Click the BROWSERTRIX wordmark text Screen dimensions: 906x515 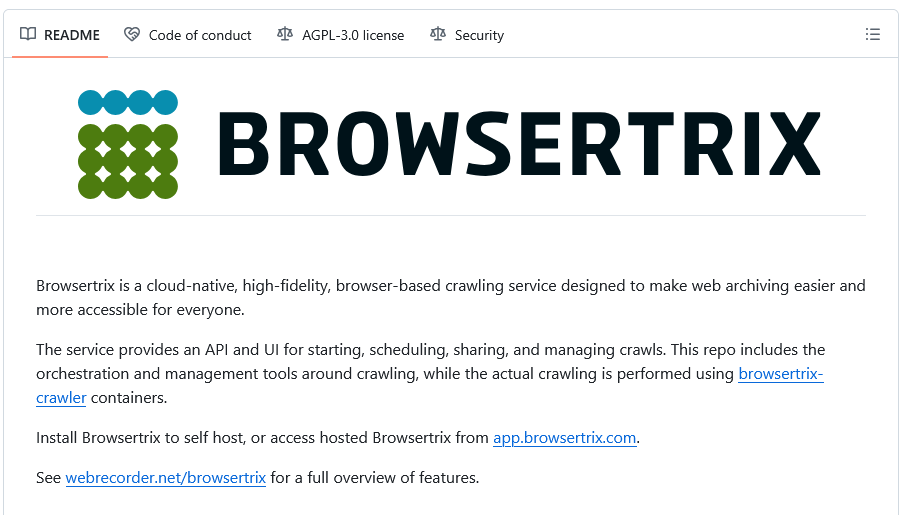click(x=520, y=146)
